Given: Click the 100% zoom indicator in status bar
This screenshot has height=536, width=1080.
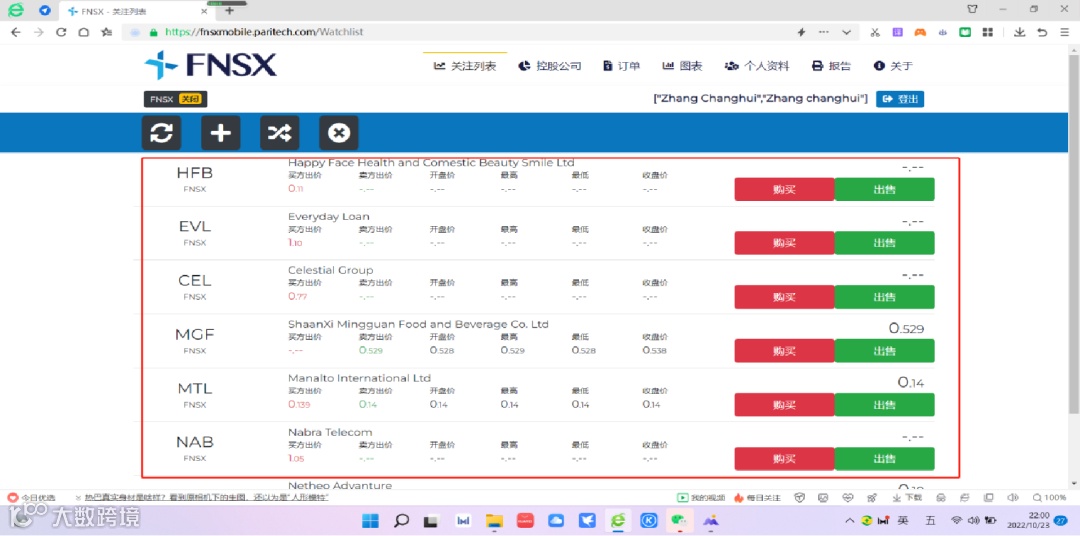Looking at the screenshot, I should pos(1050,497).
